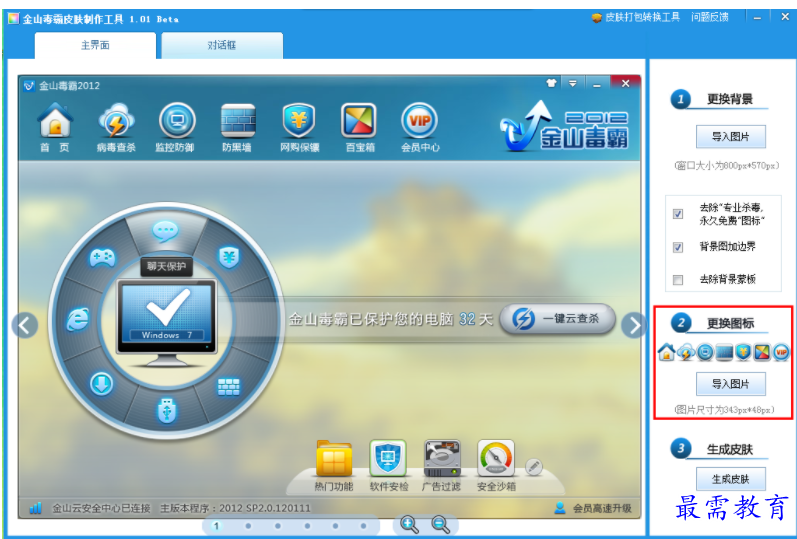
Task: Go to next preview with right arrow
Action: pyautogui.click(x=634, y=326)
